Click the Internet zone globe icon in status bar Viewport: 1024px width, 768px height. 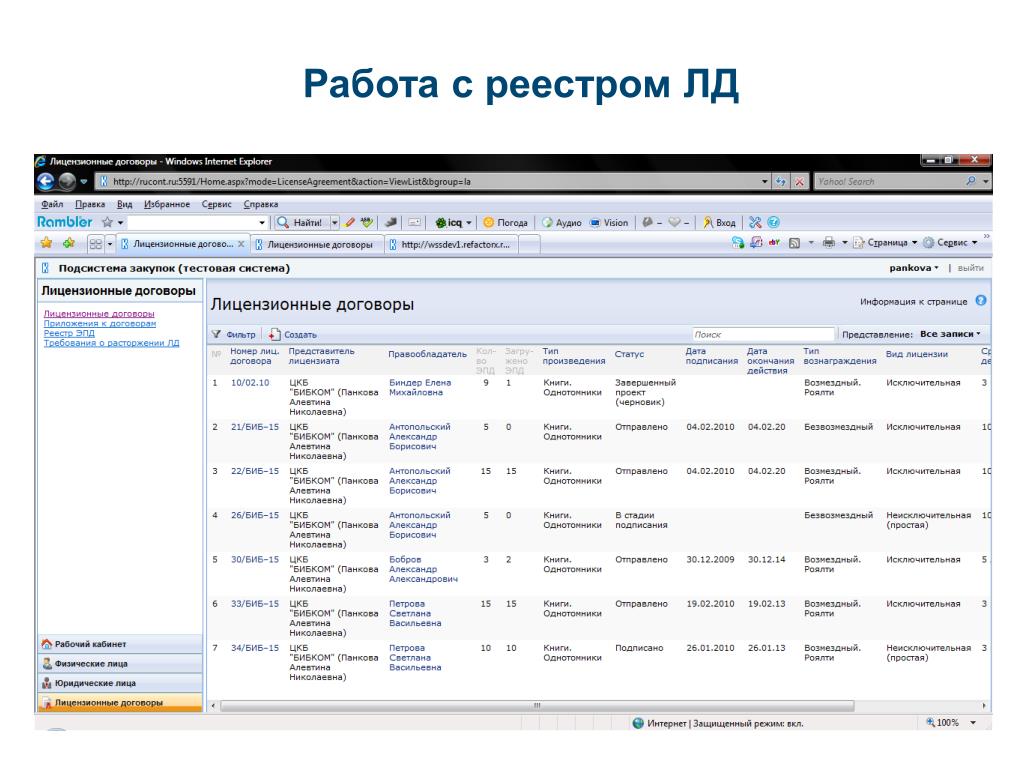(638, 723)
